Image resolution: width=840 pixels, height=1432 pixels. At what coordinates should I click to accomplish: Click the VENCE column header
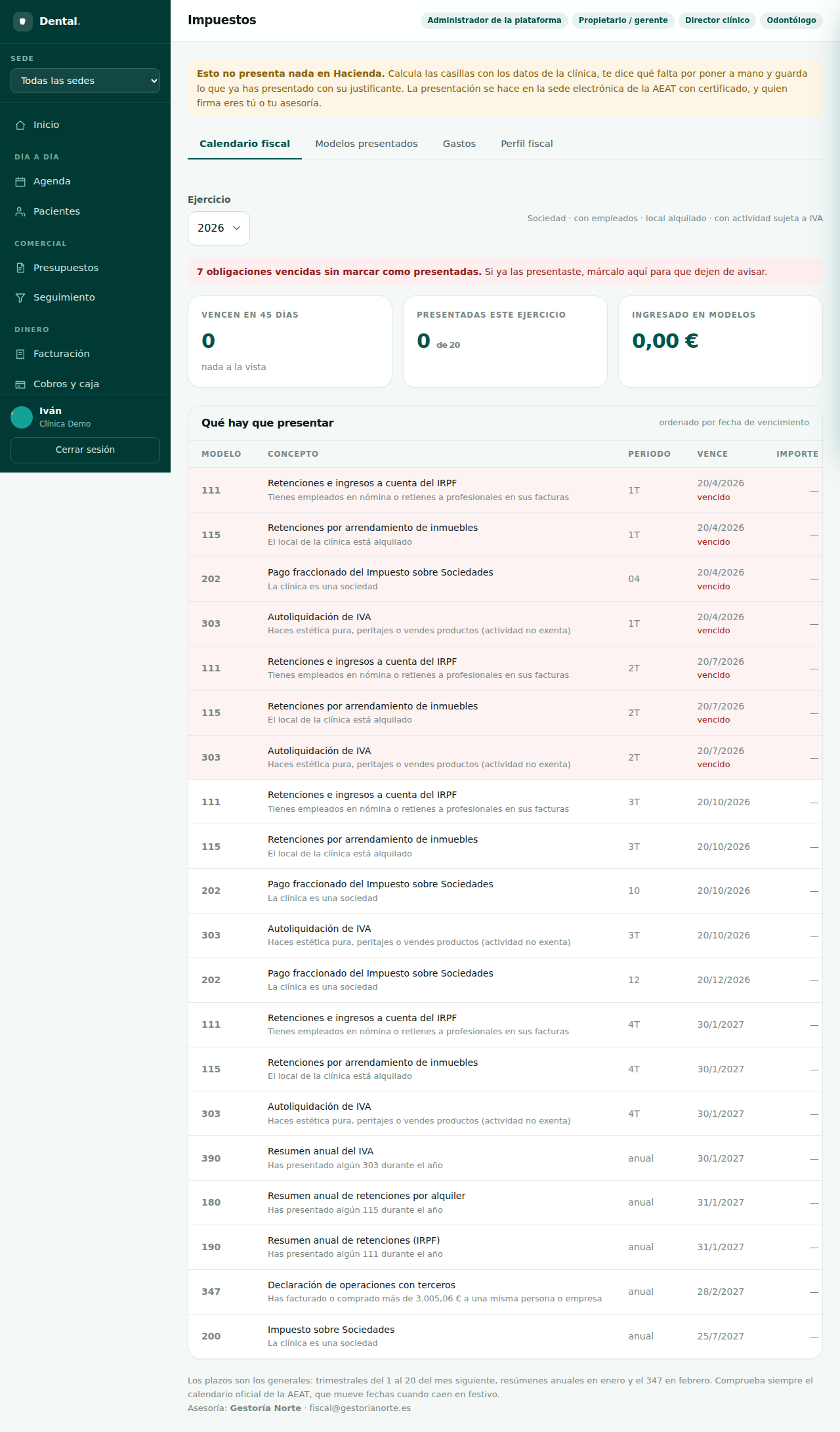tap(713, 454)
